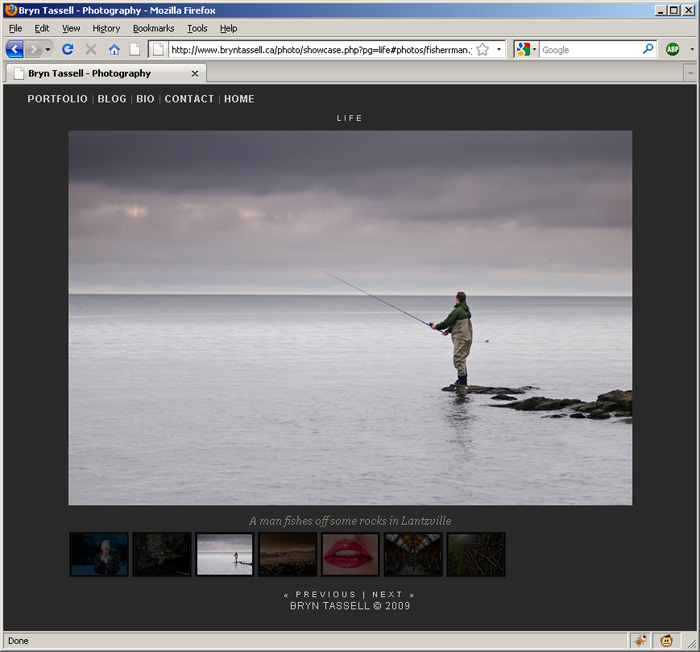Click the URL address bar text
700x652 pixels.
click(x=321, y=50)
